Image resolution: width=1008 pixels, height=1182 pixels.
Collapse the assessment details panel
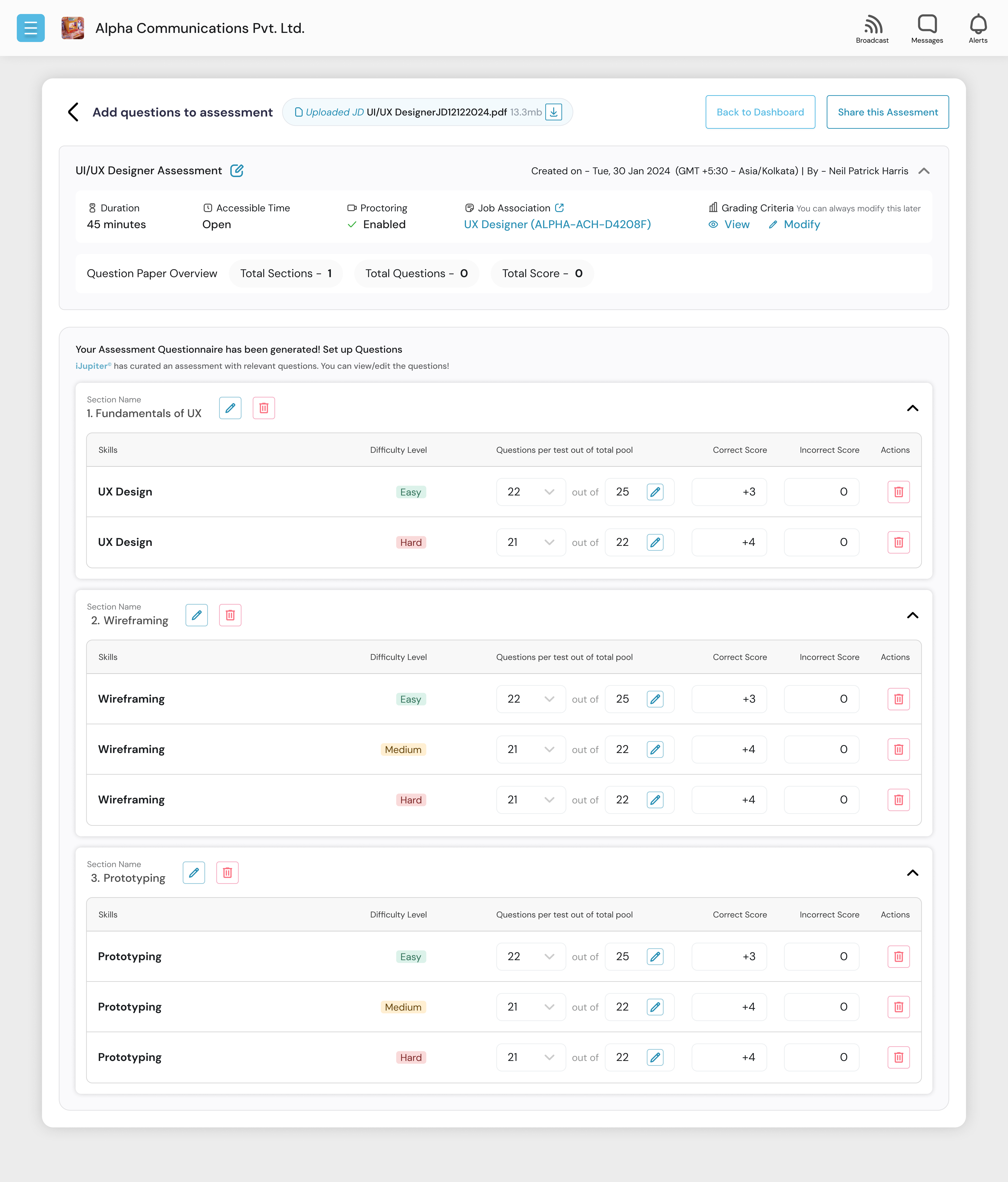925,171
